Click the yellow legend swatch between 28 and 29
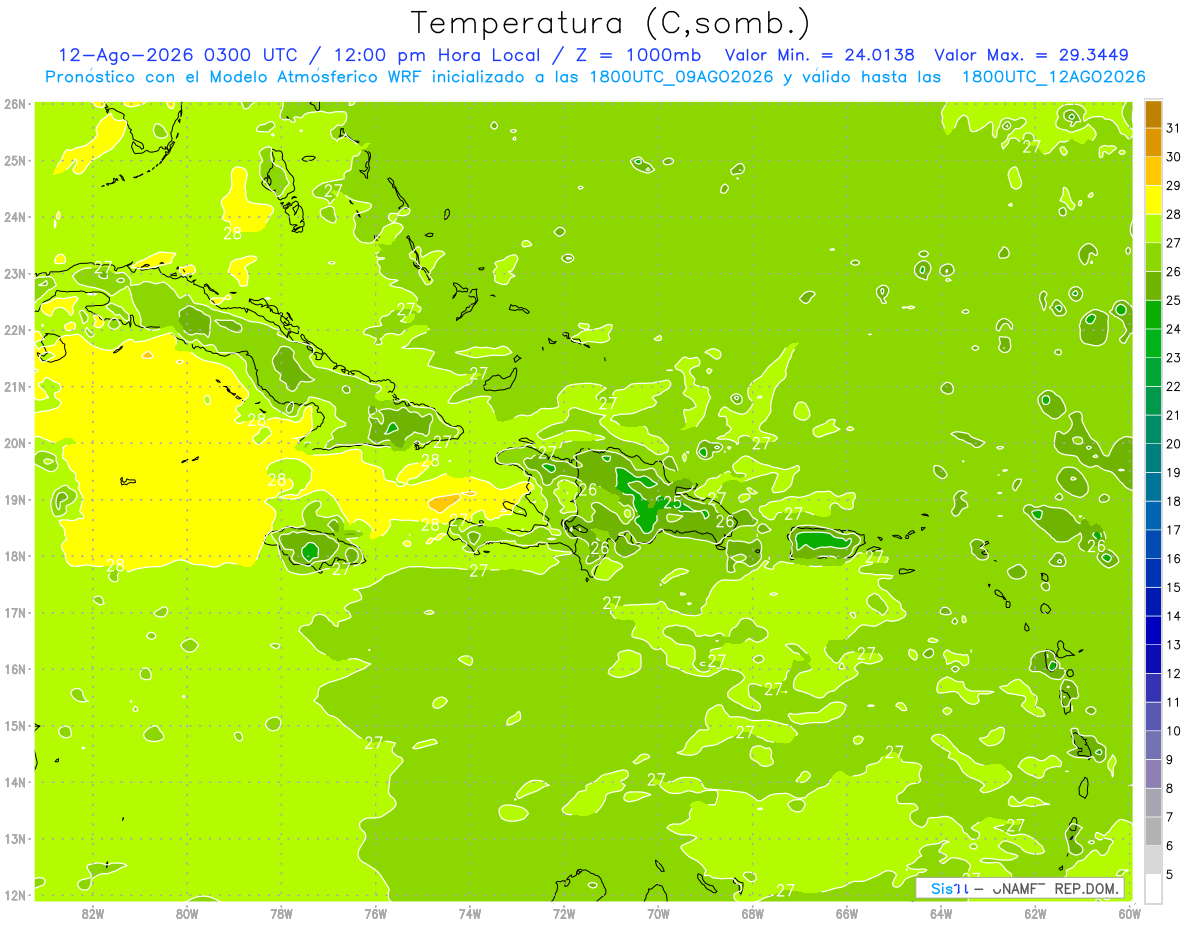 pyautogui.click(x=1153, y=199)
